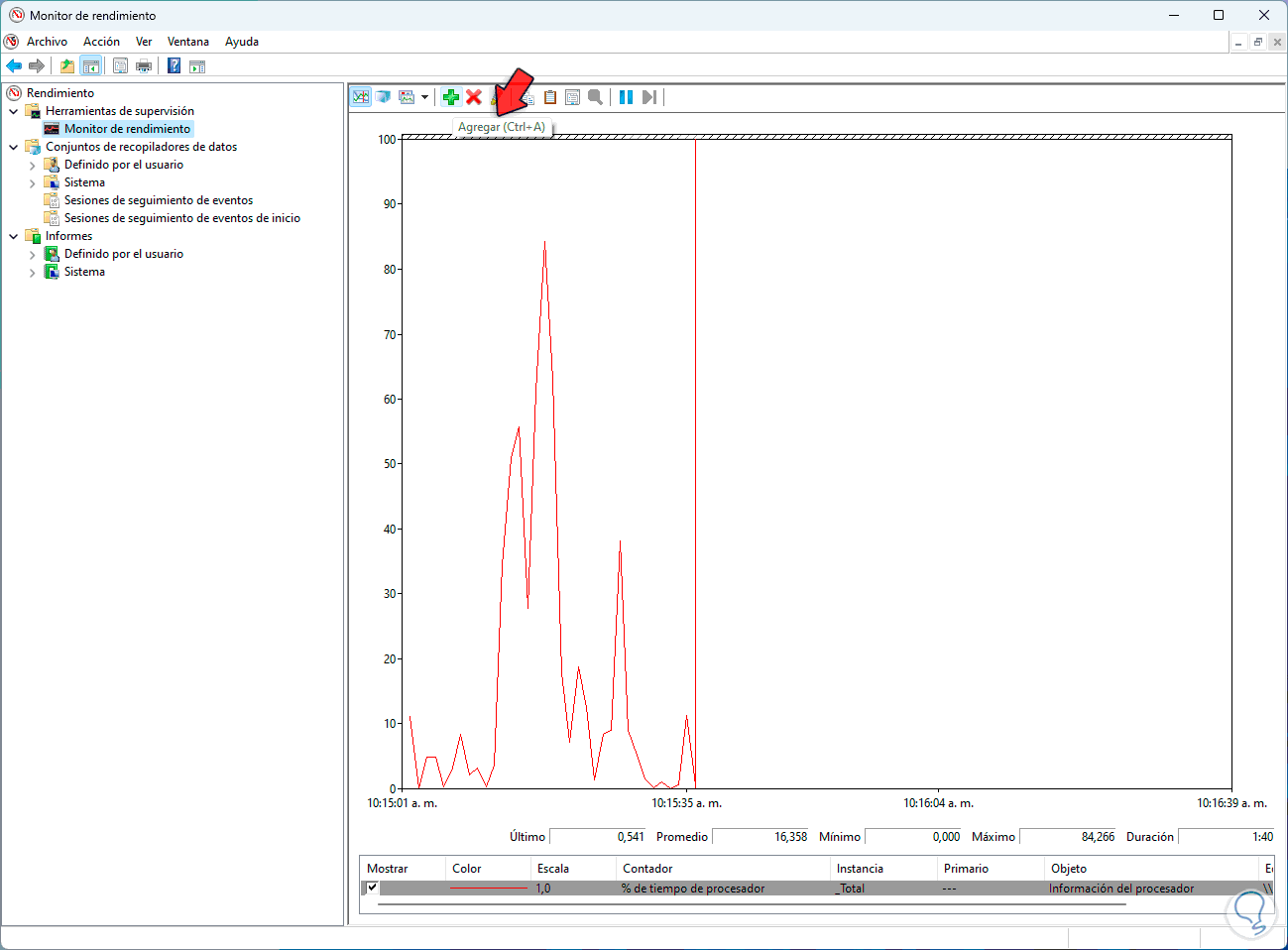
Task: Open the graph type dropdown arrow
Action: 424,97
